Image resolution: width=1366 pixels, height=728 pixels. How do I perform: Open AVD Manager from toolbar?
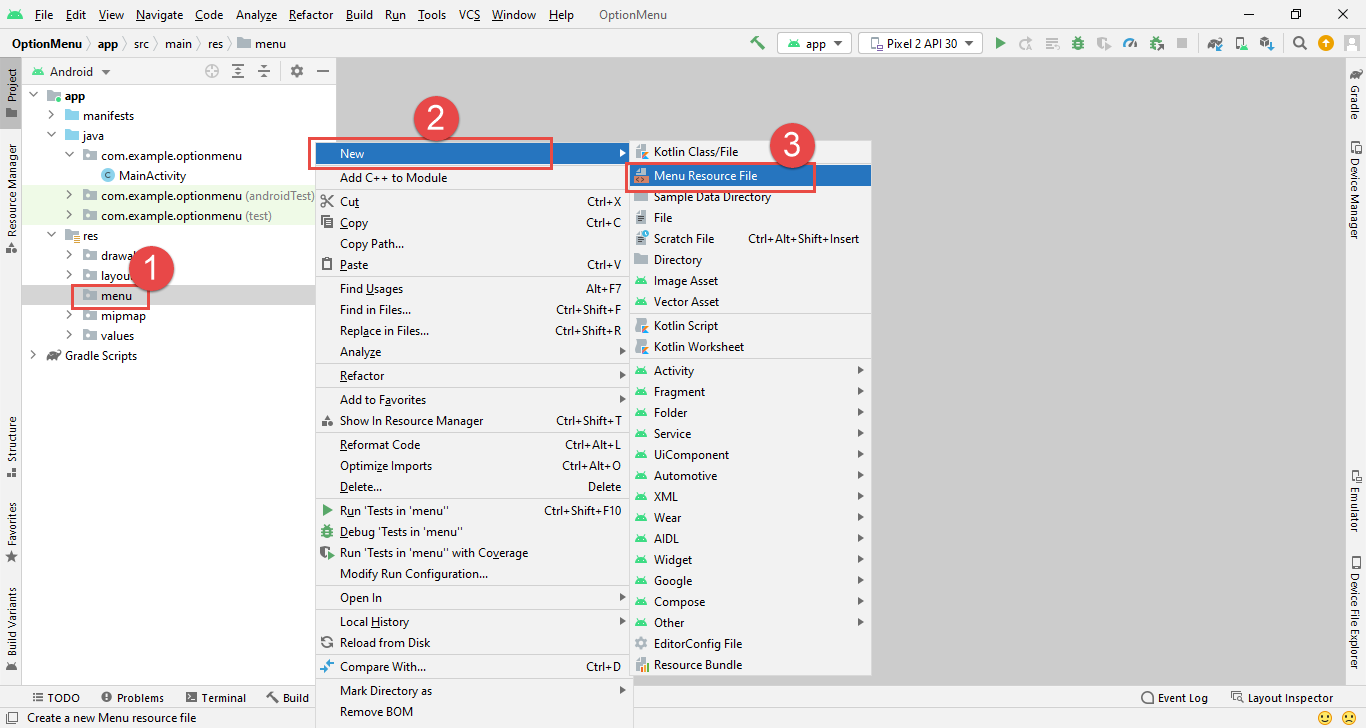coord(1241,43)
